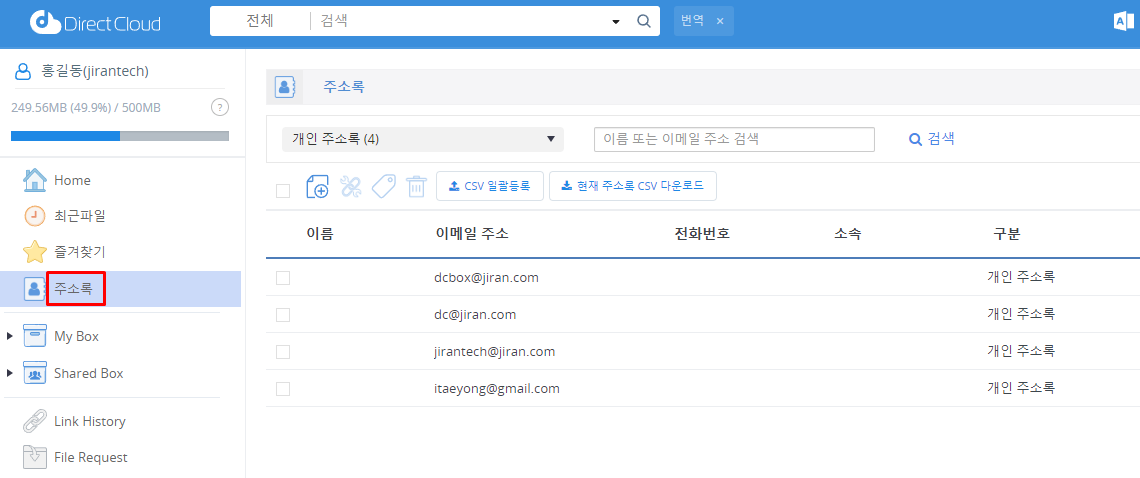Go to Home in the sidebar
Viewport: 1140px width, 478px height.
coord(72,180)
